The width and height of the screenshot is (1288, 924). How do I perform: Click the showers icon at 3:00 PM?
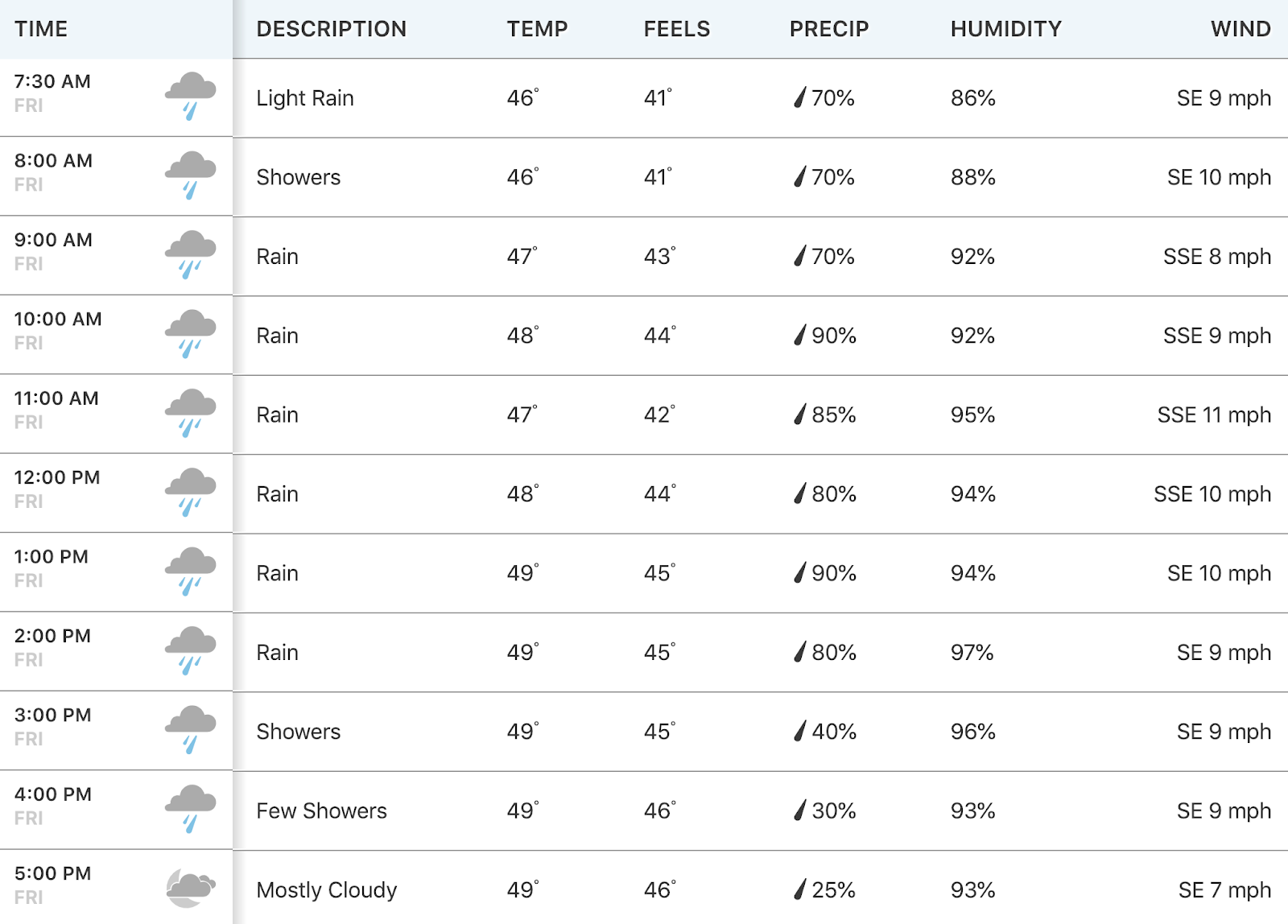(191, 730)
